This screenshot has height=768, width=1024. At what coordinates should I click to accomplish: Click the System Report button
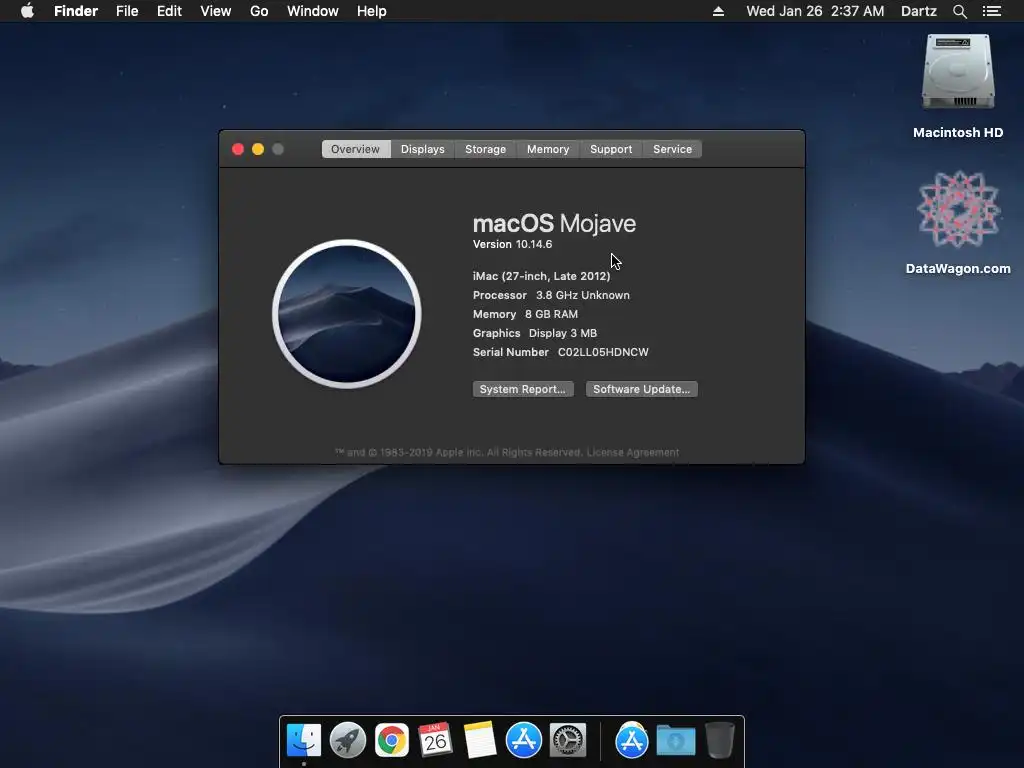(522, 389)
